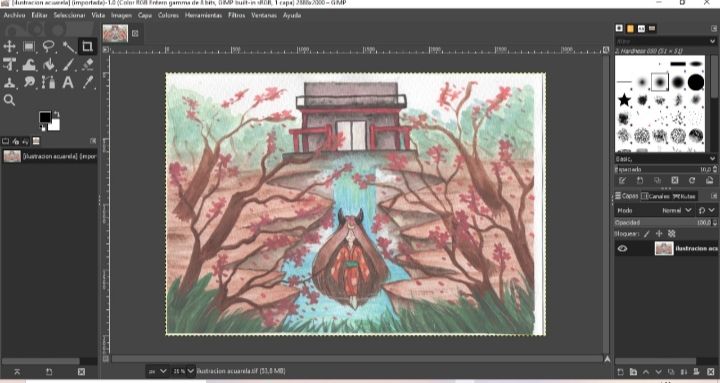
Task: Select the star shaped brush
Action: click(x=624, y=99)
